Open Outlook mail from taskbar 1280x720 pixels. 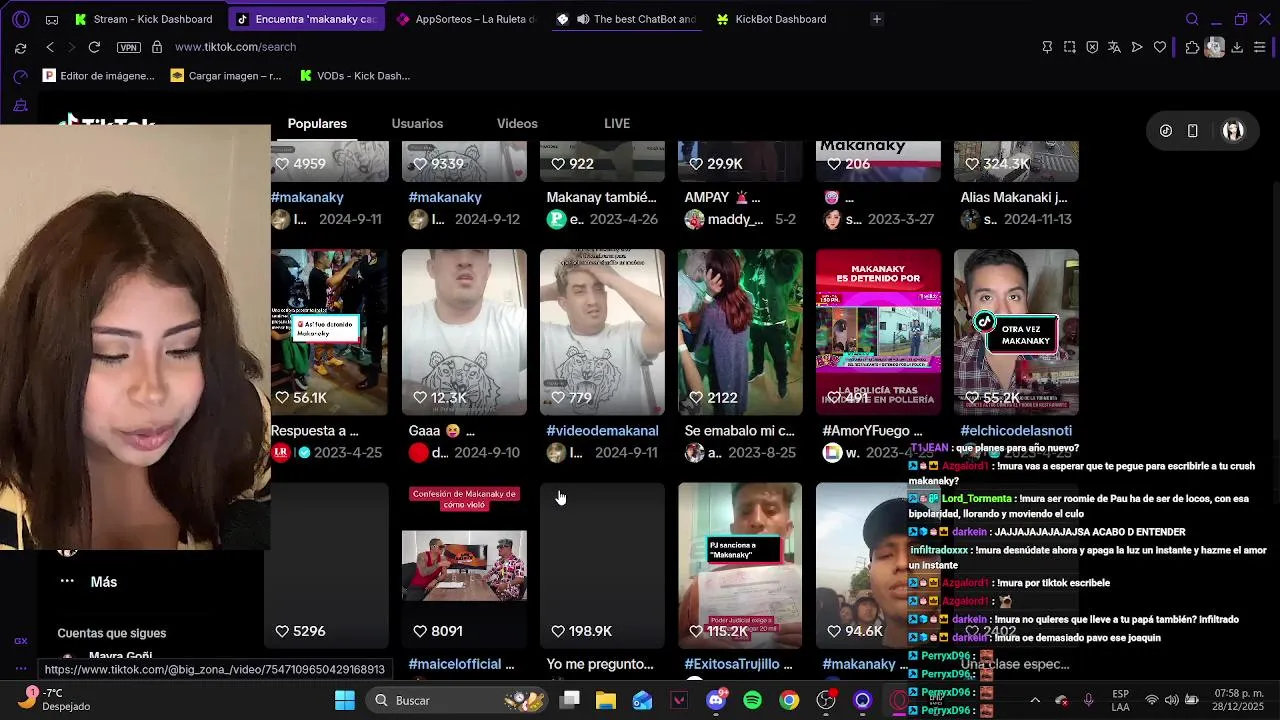(642, 700)
